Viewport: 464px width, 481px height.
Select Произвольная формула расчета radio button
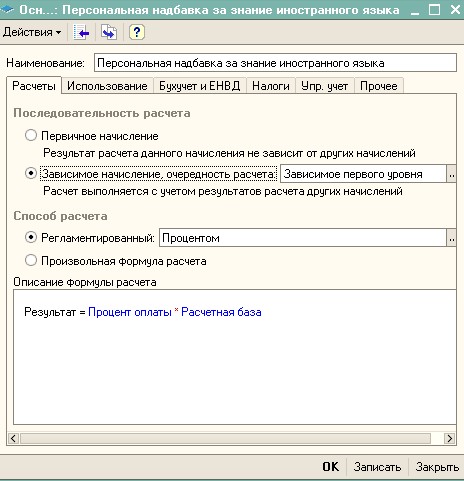click(x=31, y=260)
